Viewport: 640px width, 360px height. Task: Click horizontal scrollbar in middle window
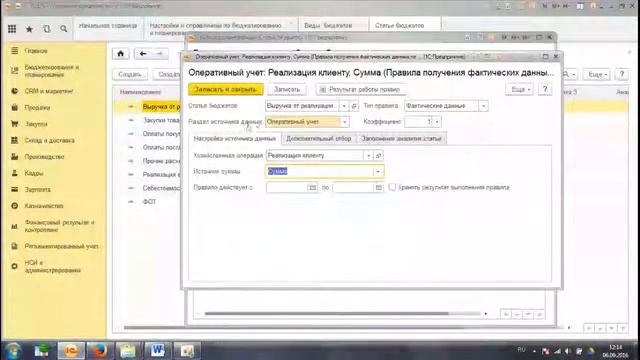(x=327, y=313)
